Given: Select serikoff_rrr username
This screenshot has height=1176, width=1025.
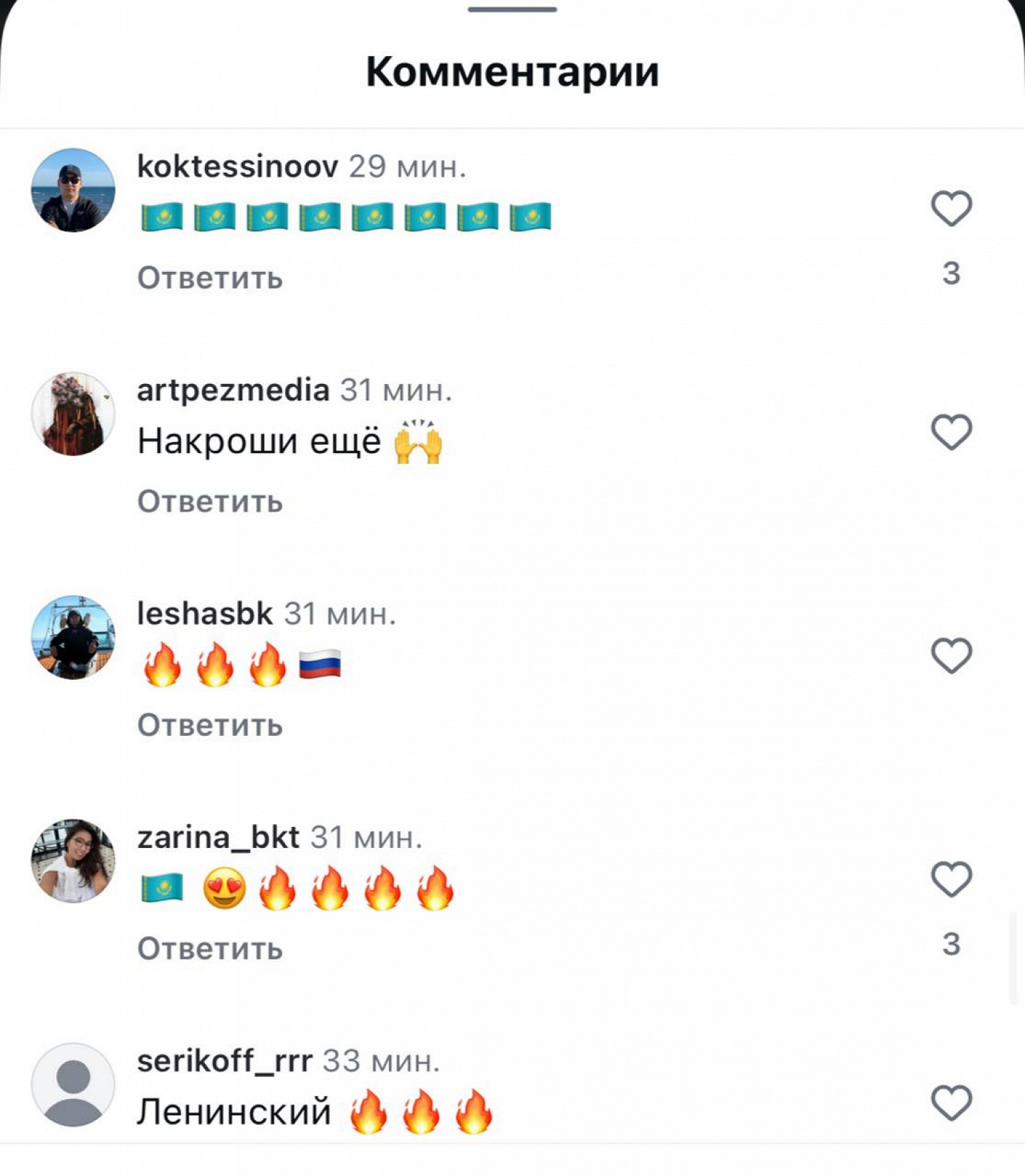Looking at the screenshot, I should [225, 1061].
